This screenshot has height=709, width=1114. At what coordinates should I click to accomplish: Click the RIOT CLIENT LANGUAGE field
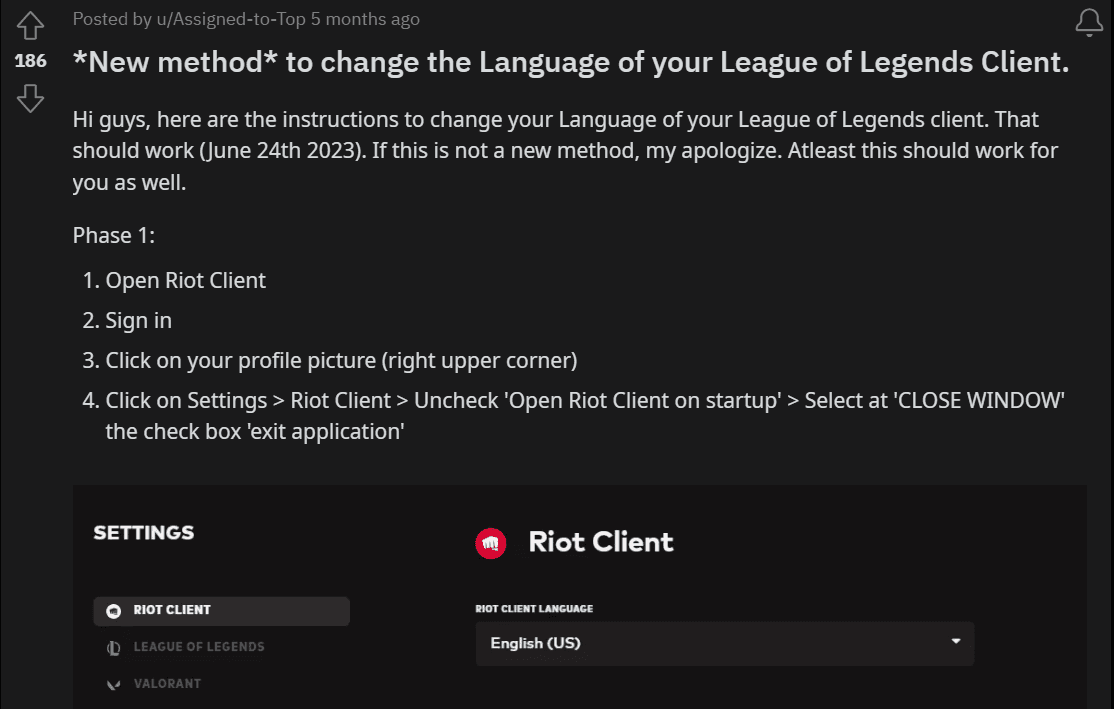(x=534, y=608)
